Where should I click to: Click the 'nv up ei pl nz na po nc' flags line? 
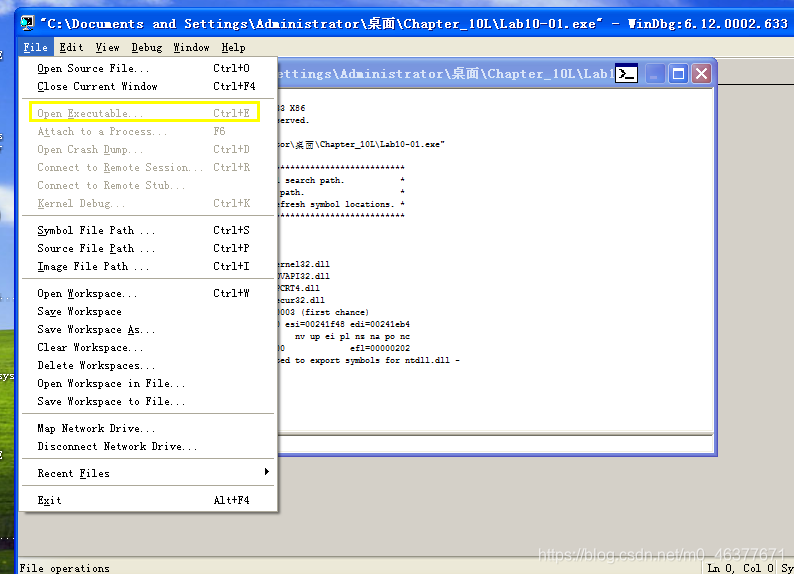point(352,337)
